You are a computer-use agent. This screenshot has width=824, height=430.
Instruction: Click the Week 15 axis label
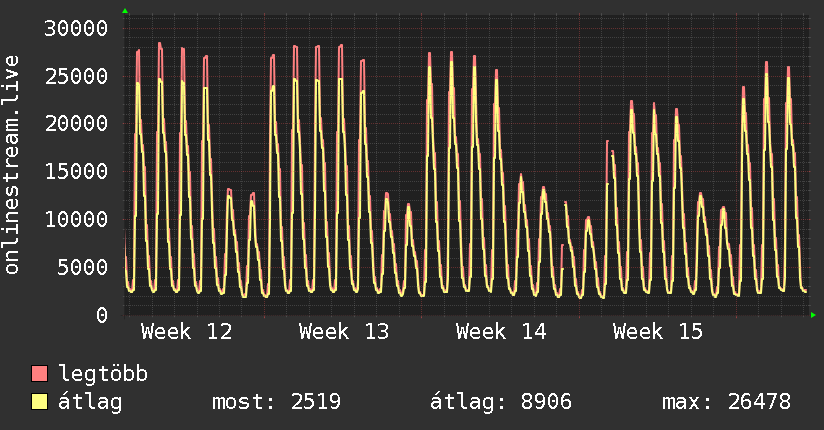pos(658,331)
